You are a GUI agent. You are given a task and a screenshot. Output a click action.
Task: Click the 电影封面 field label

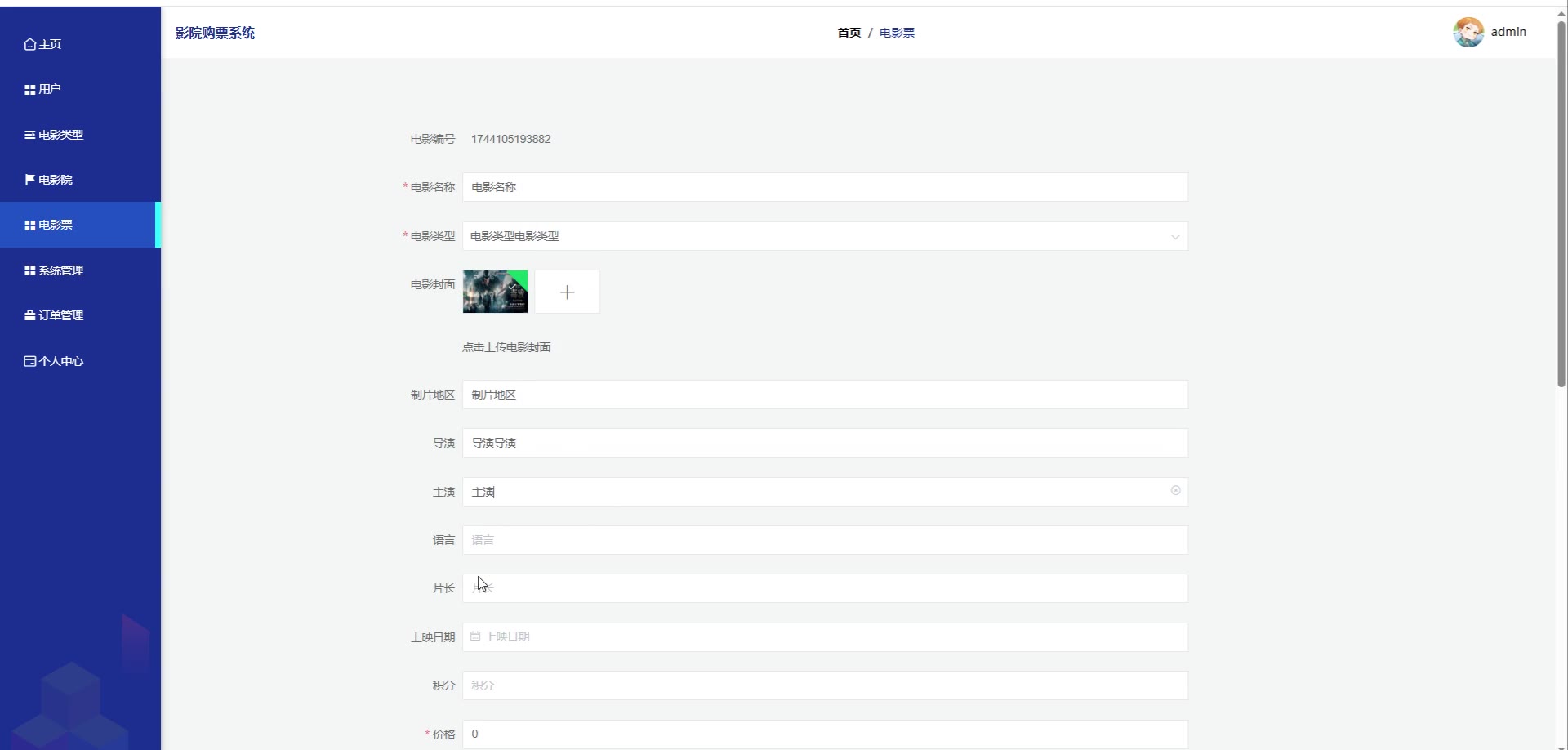[x=433, y=284]
